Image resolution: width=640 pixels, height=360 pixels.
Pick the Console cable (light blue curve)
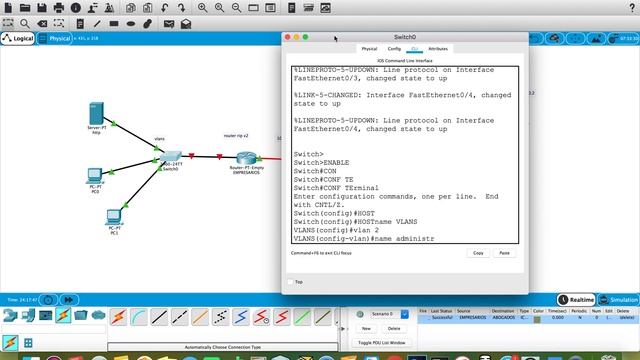coord(139,317)
